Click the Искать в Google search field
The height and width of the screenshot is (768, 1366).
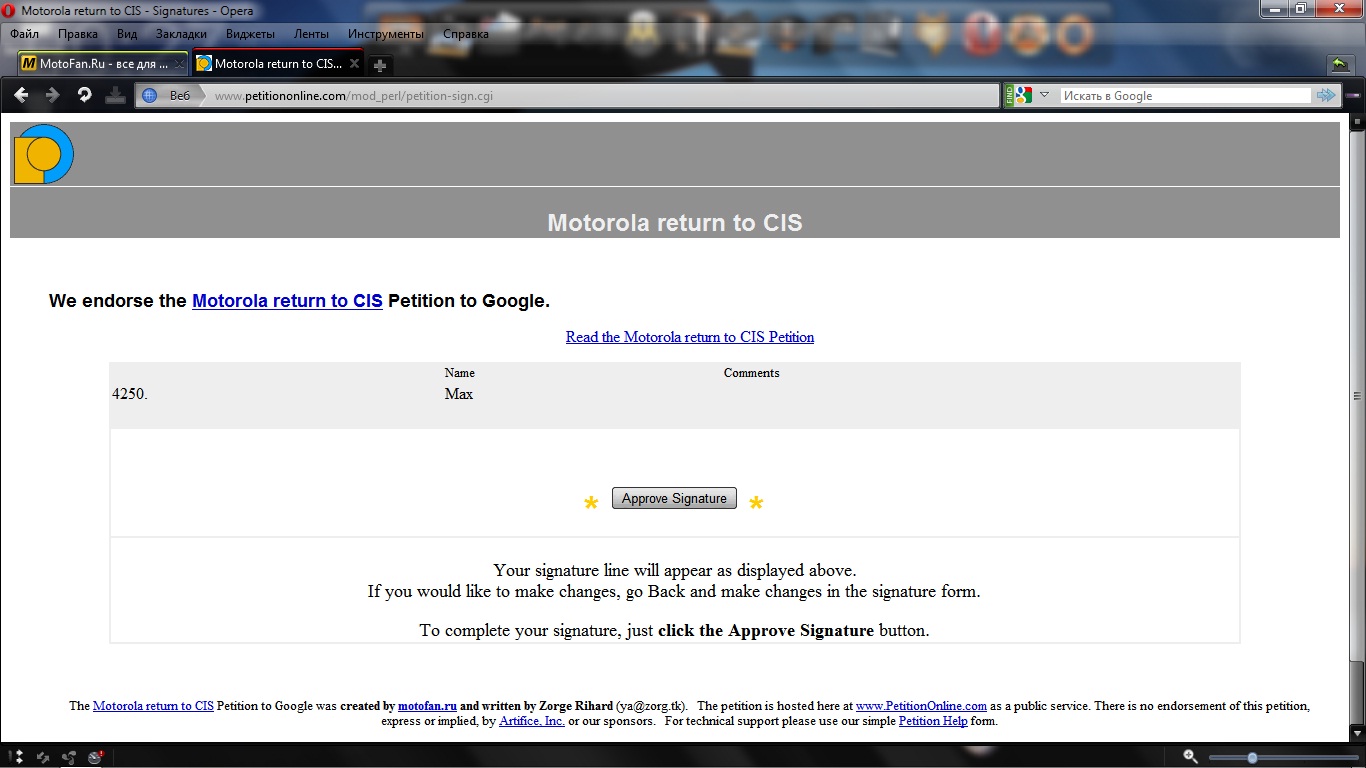[x=1184, y=96]
